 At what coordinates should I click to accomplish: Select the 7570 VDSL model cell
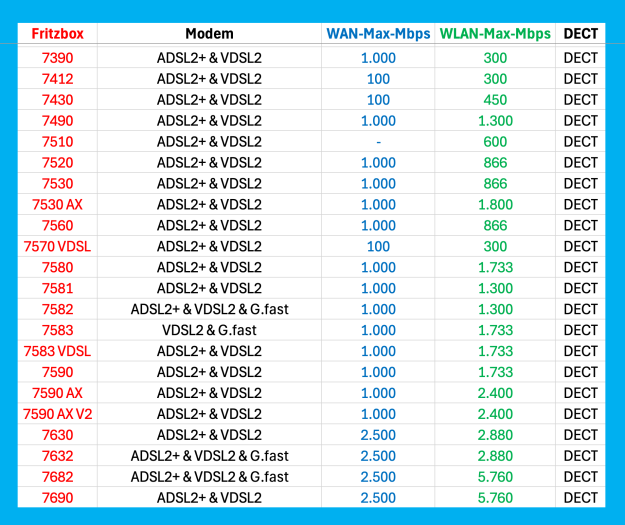(57, 246)
